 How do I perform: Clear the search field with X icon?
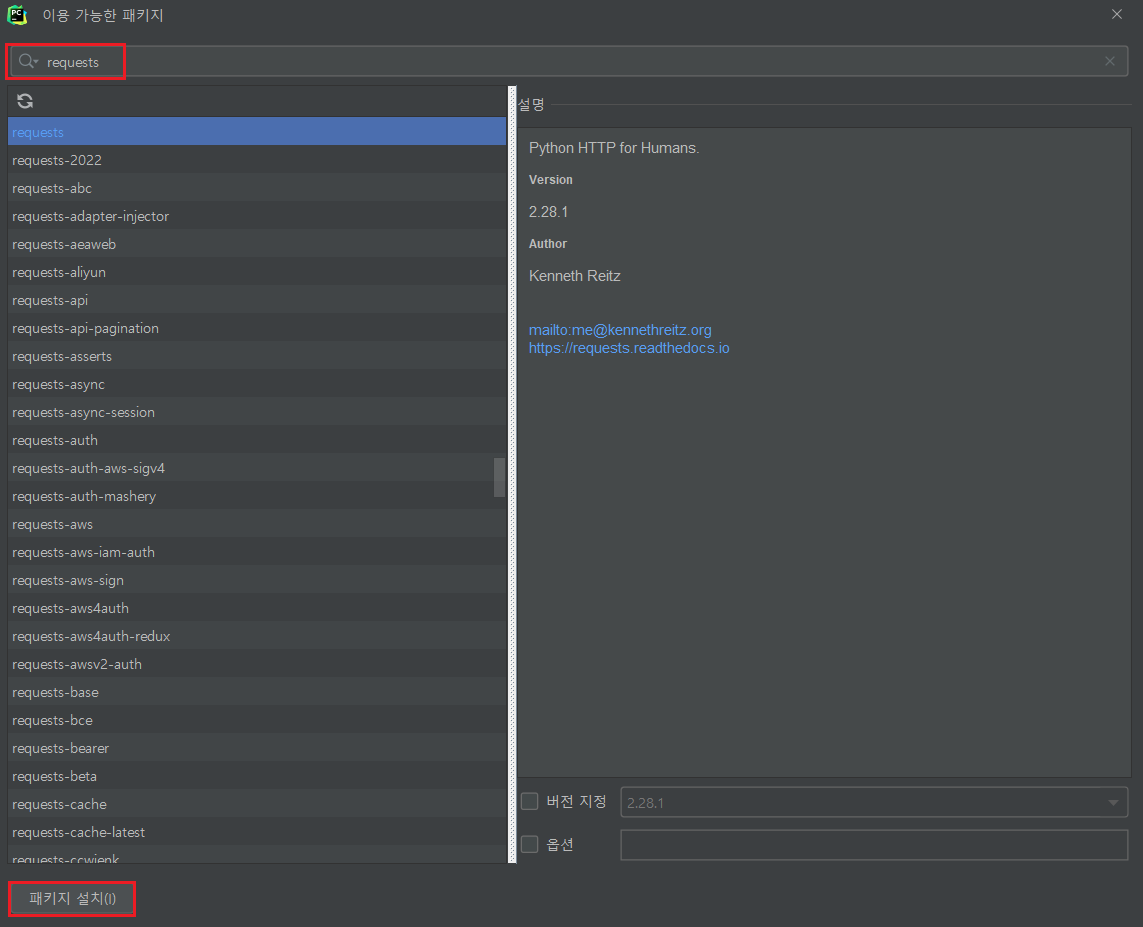(1109, 62)
